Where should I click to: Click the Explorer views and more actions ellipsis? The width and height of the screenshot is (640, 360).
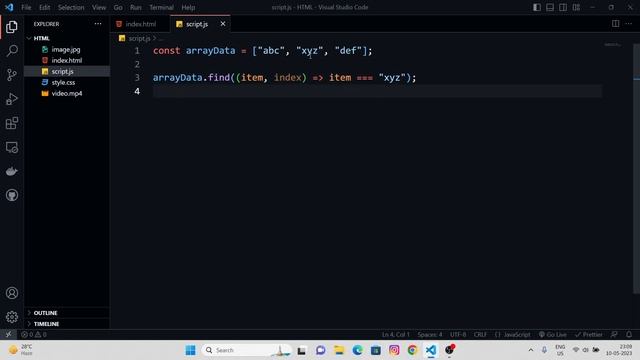[x=98, y=24]
